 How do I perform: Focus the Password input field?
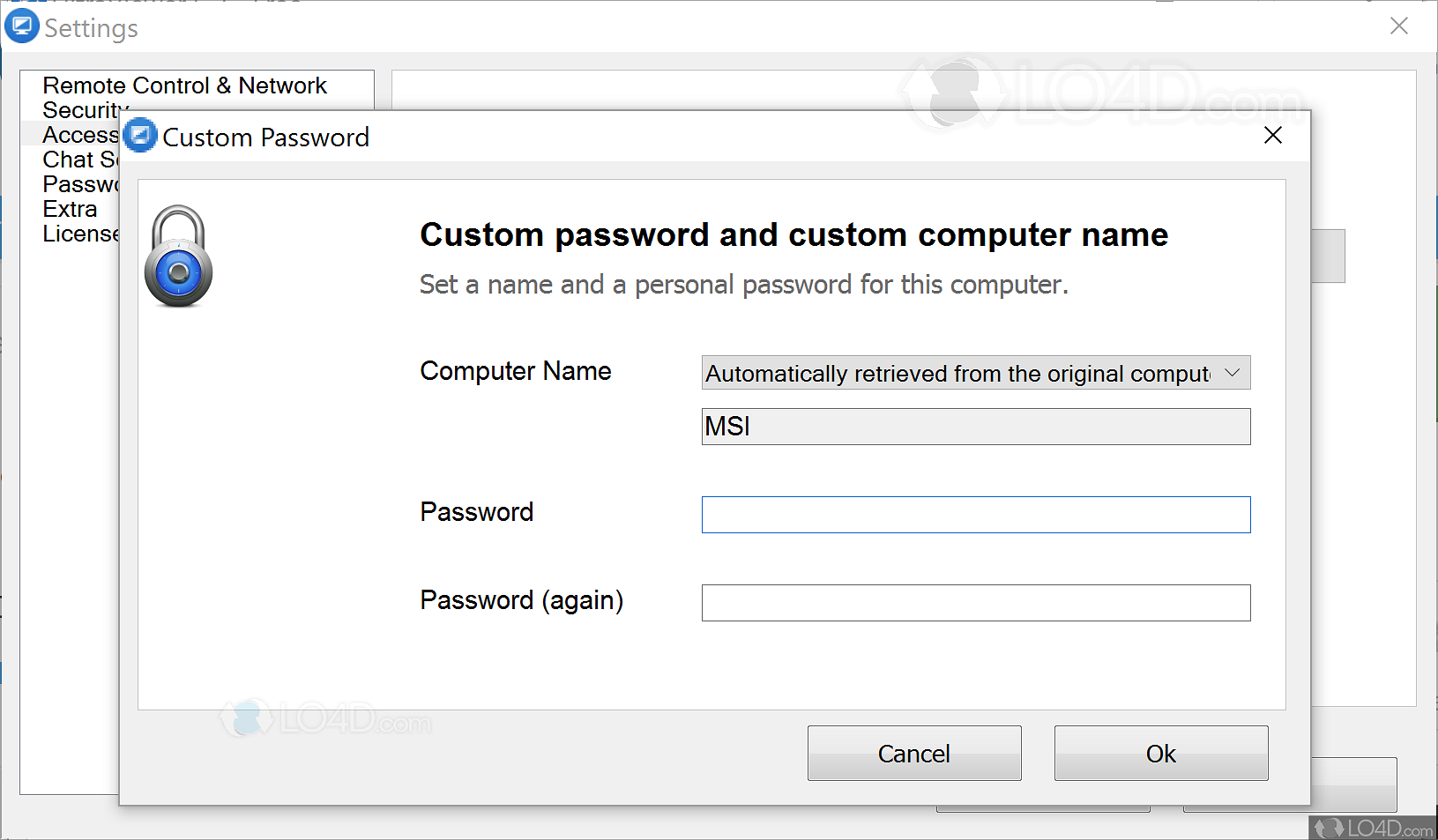click(x=975, y=515)
